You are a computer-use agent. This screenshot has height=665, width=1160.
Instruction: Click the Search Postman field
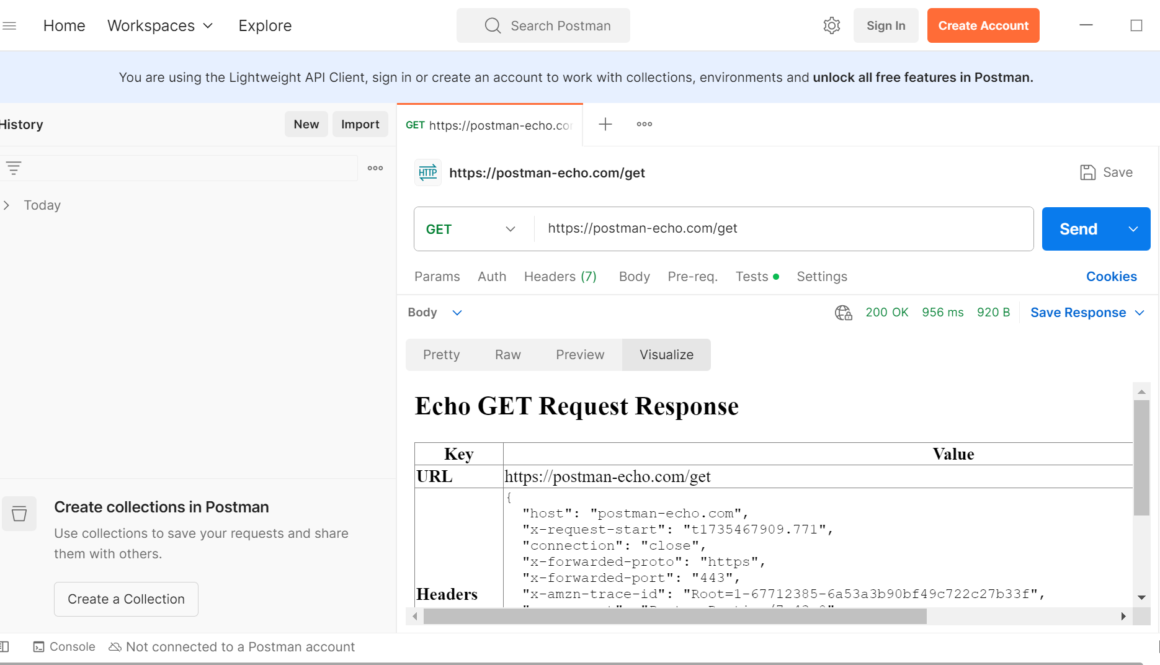point(543,26)
